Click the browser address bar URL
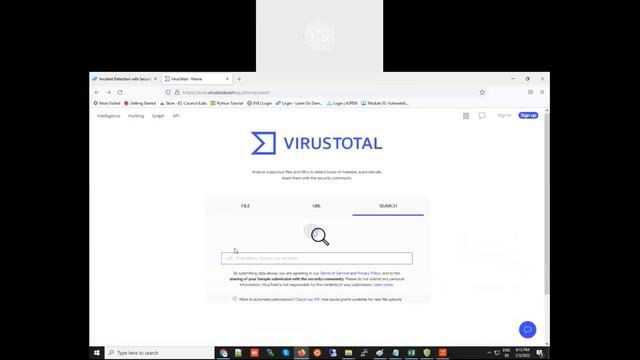The height and width of the screenshot is (360, 640). 227,93
